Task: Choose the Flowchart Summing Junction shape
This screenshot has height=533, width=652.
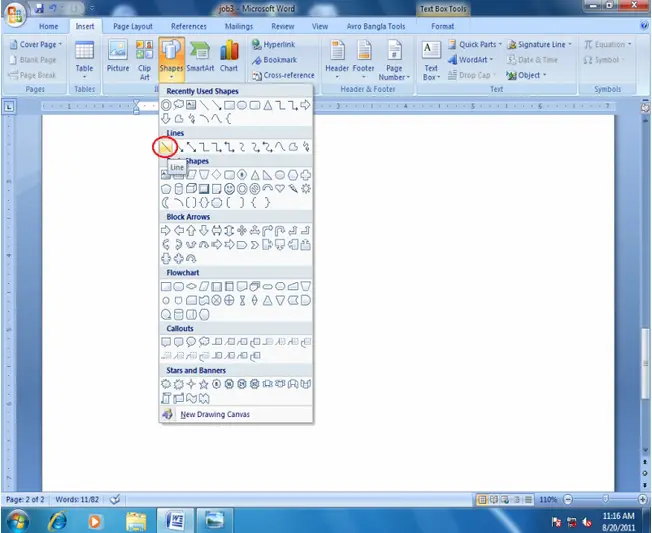Action: click(x=216, y=301)
